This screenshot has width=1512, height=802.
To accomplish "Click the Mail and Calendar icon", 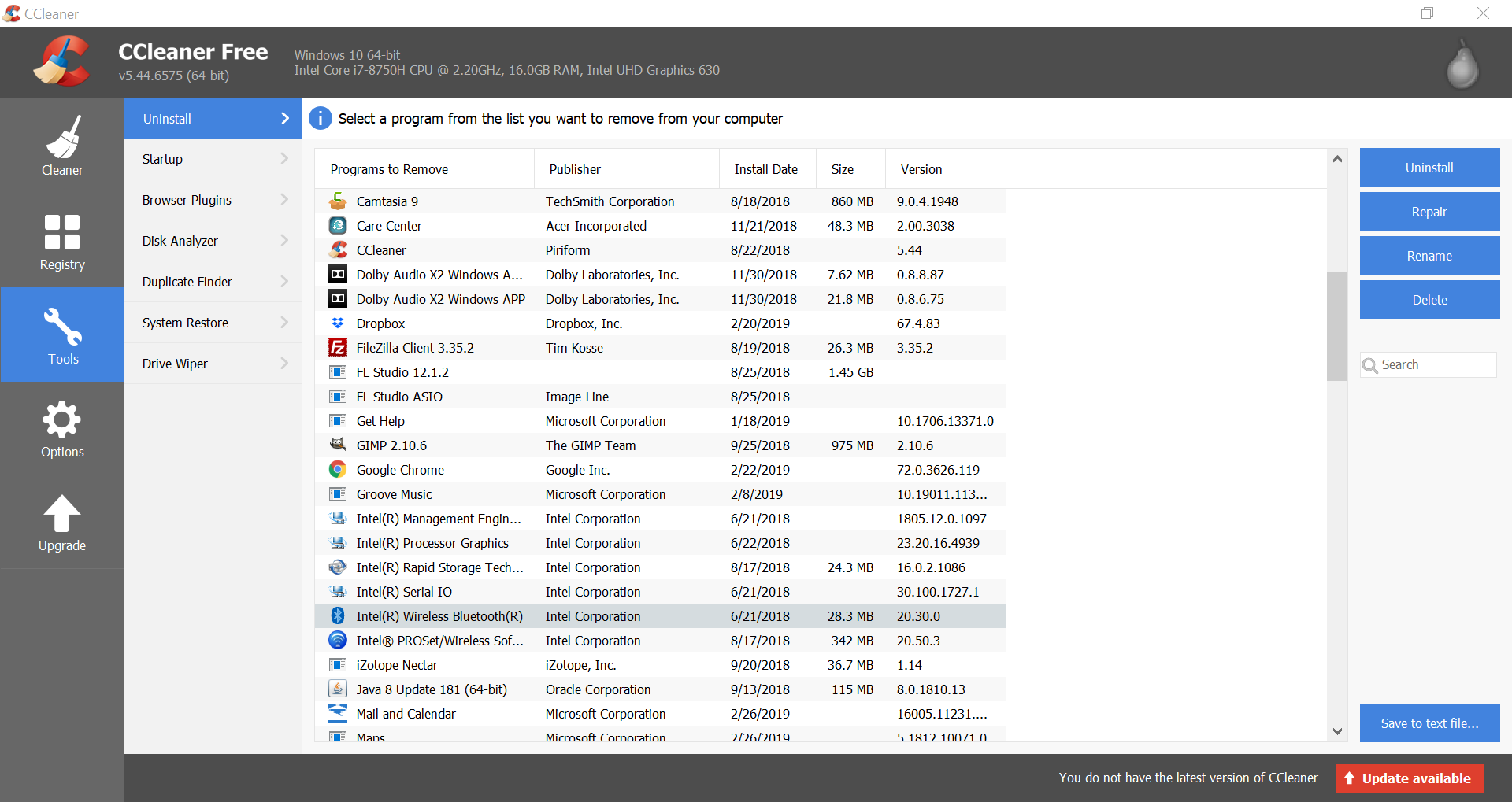I will click(338, 714).
